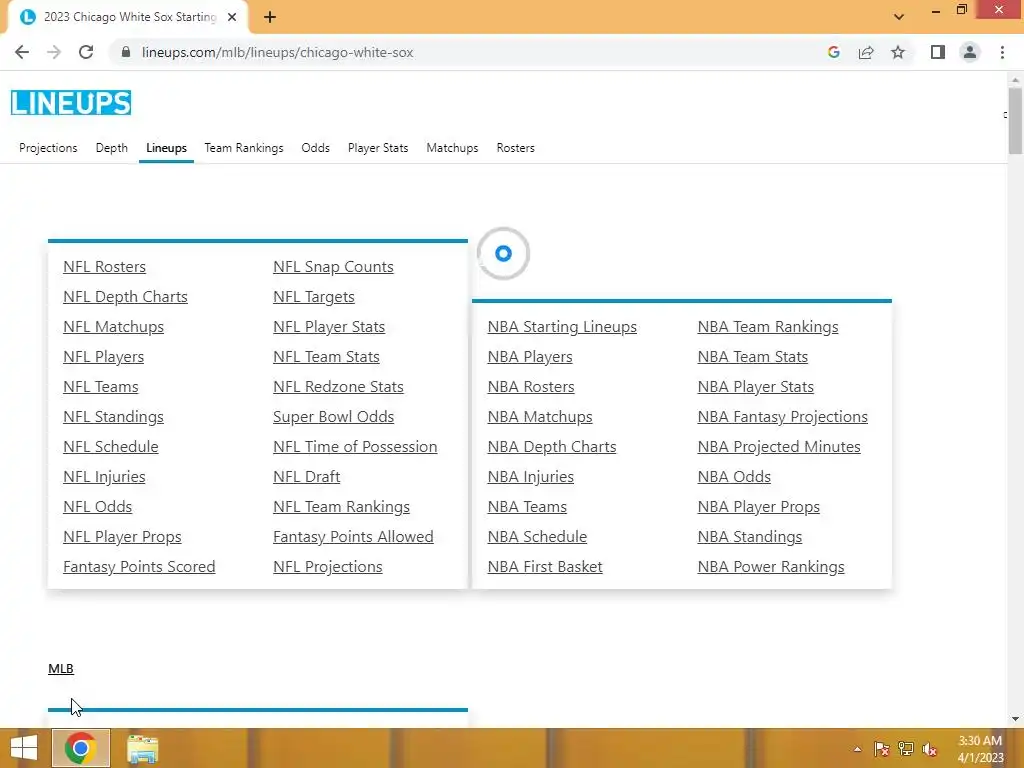1024x768 pixels.
Task: Select the 2023 Chicago White Sox tab
Action: pos(129,17)
